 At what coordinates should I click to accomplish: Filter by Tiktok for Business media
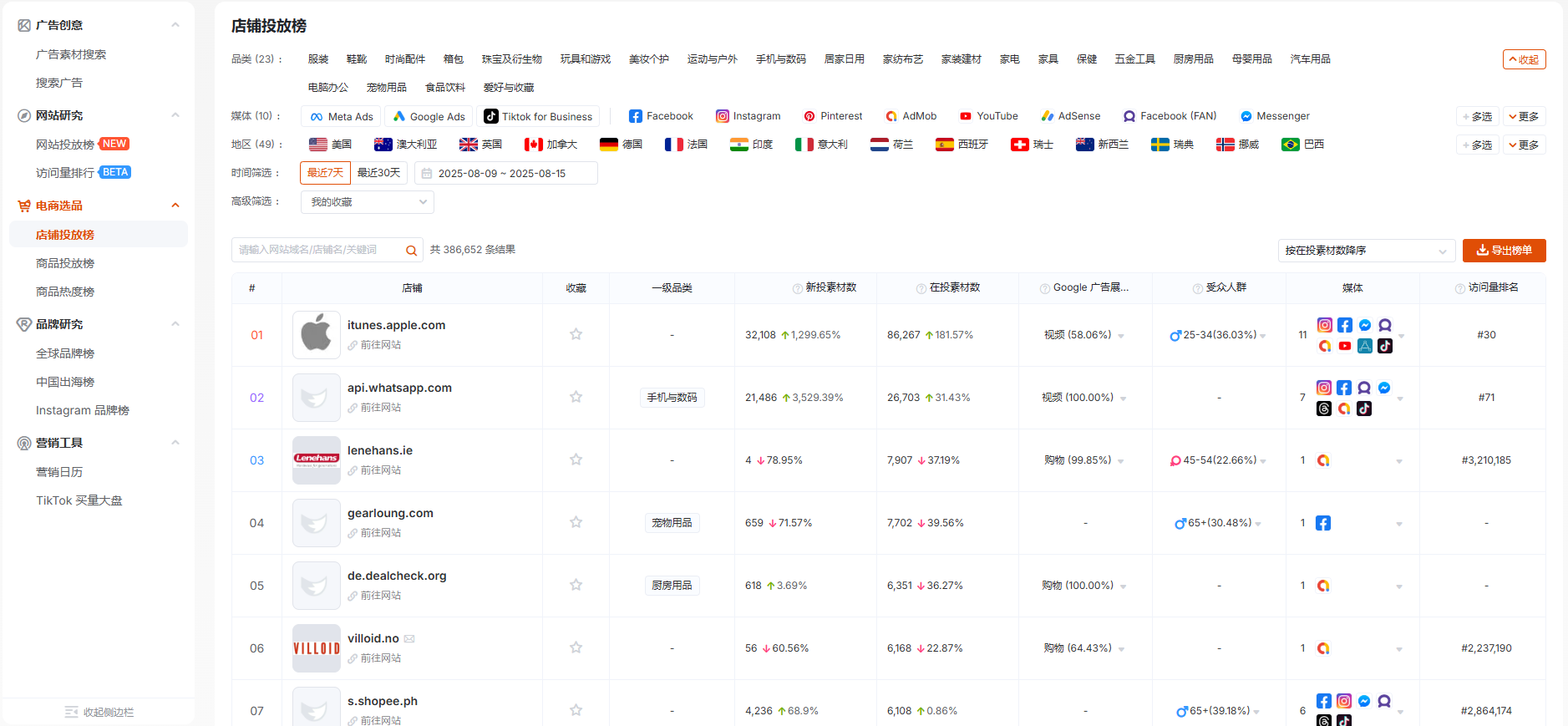[538, 116]
